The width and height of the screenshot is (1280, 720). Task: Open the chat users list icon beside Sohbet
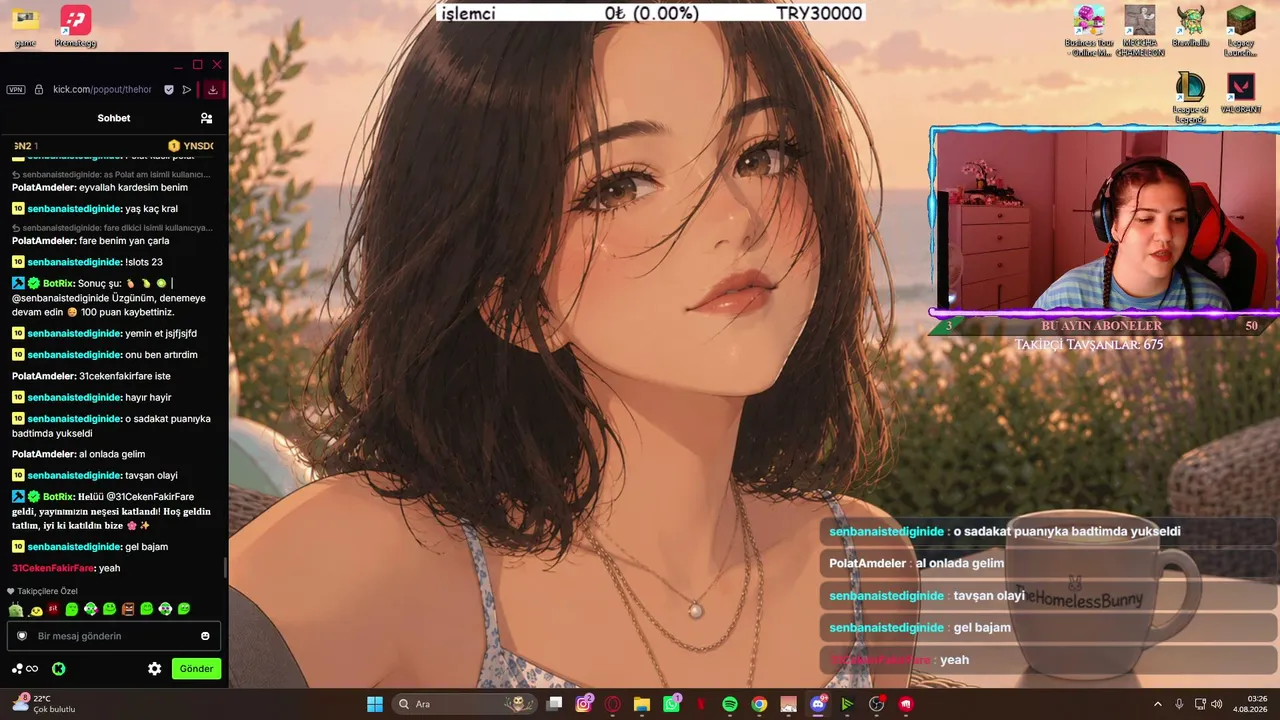(206, 118)
